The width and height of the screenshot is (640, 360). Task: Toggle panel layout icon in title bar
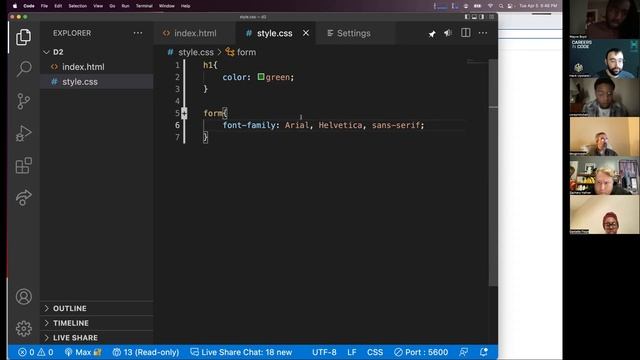pos(474,17)
